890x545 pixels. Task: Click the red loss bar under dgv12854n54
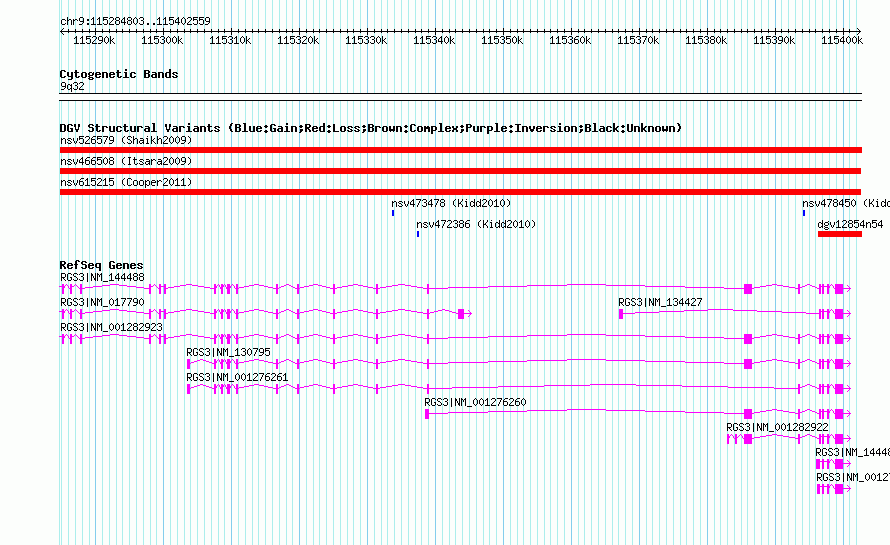coord(840,234)
